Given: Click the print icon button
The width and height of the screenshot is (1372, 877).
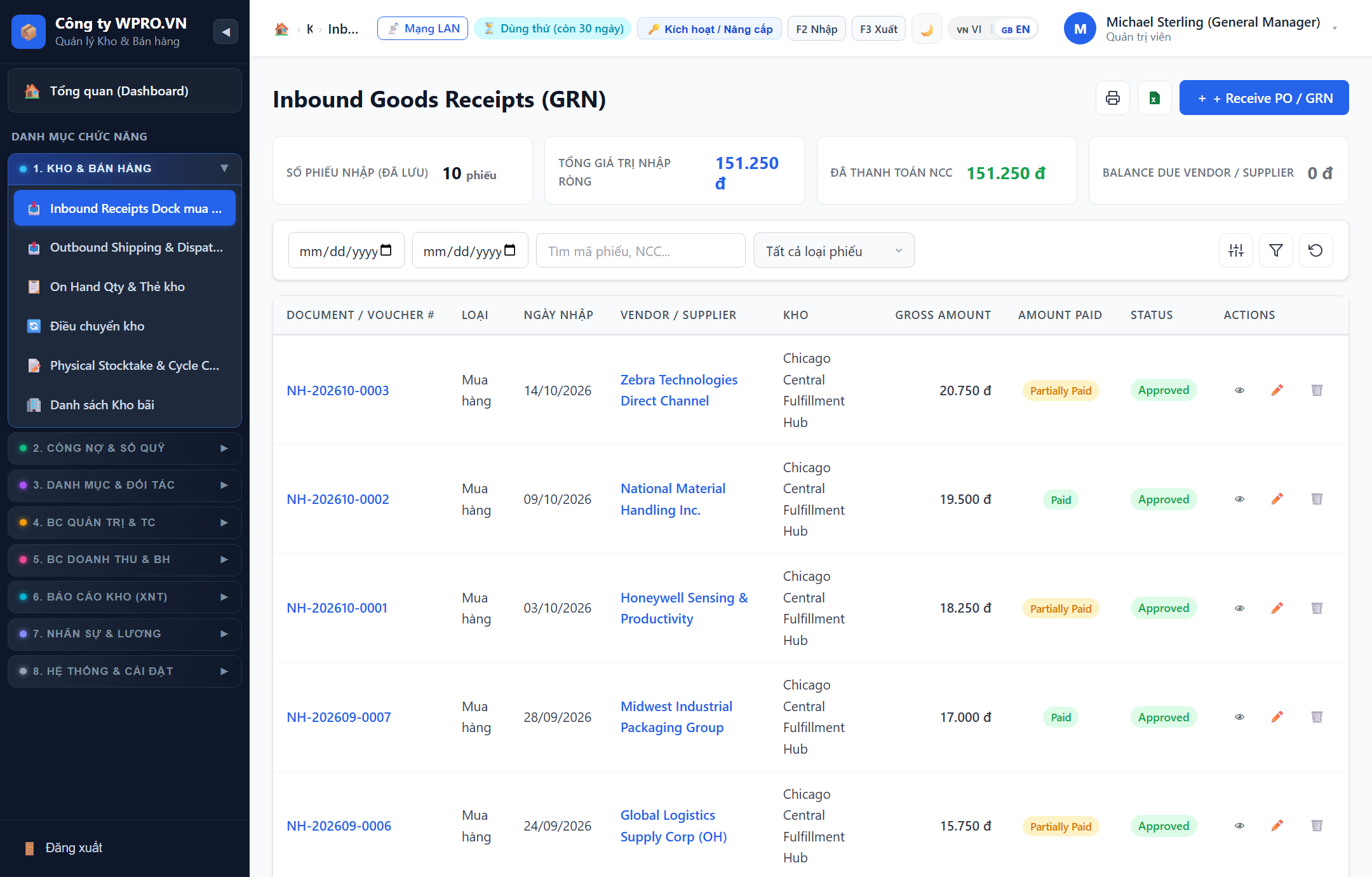Looking at the screenshot, I should pyautogui.click(x=1112, y=98).
